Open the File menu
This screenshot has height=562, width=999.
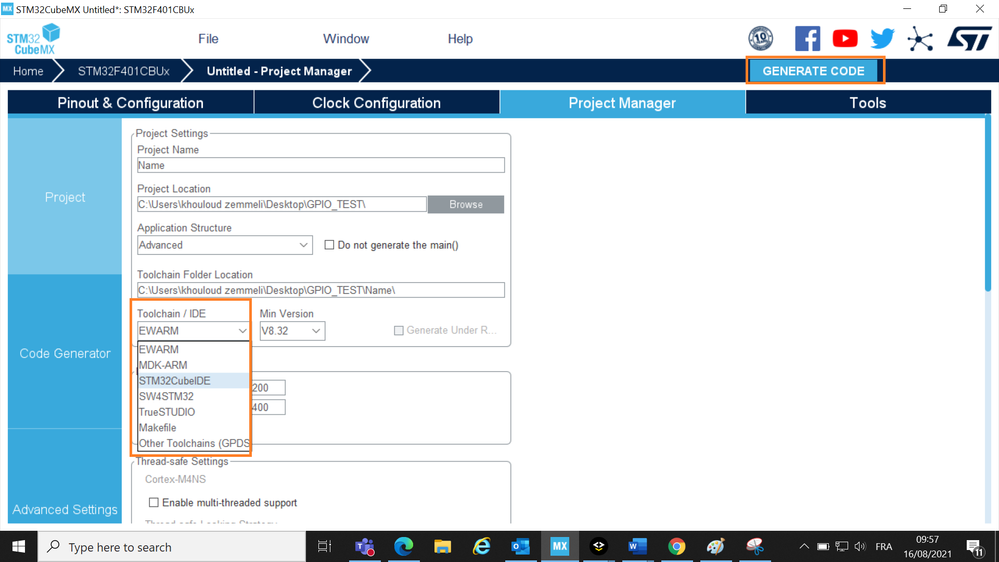point(208,39)
